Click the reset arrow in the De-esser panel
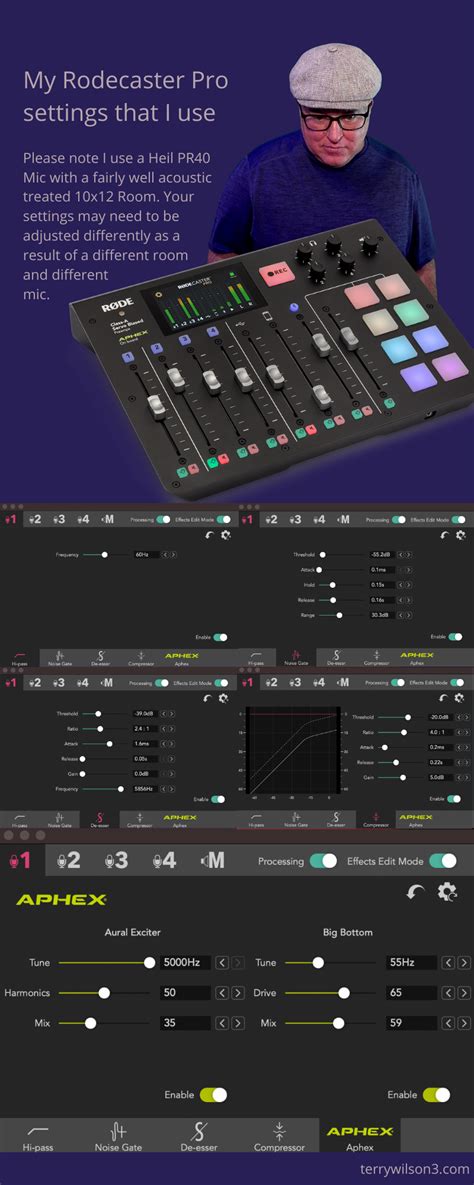The width and height of the screenshot is (474, 1185). pos(208,698)
